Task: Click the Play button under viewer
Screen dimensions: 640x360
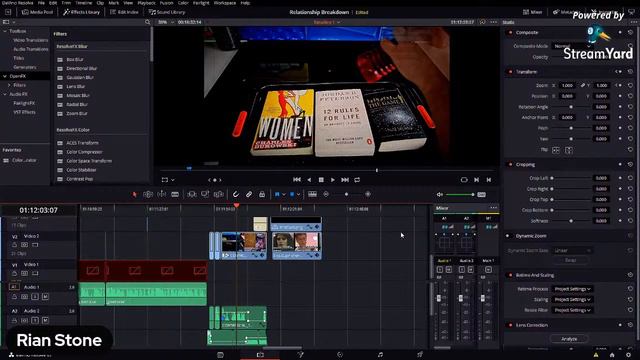Action: pos(333,180)
